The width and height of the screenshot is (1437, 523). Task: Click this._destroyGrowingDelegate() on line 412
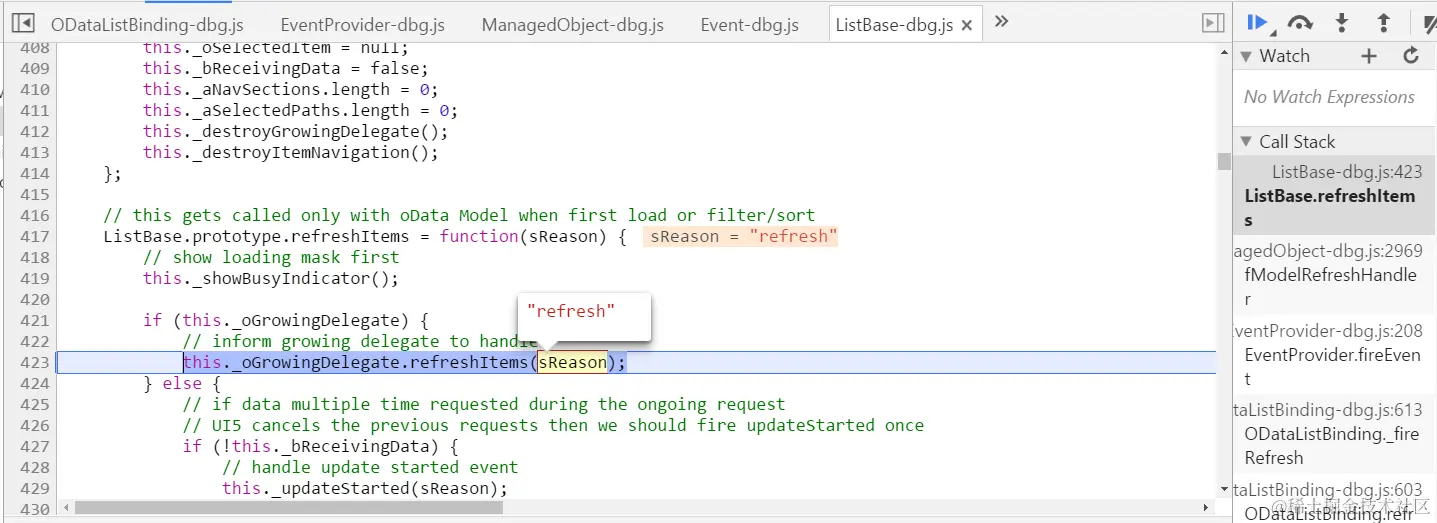pos(295,131)
